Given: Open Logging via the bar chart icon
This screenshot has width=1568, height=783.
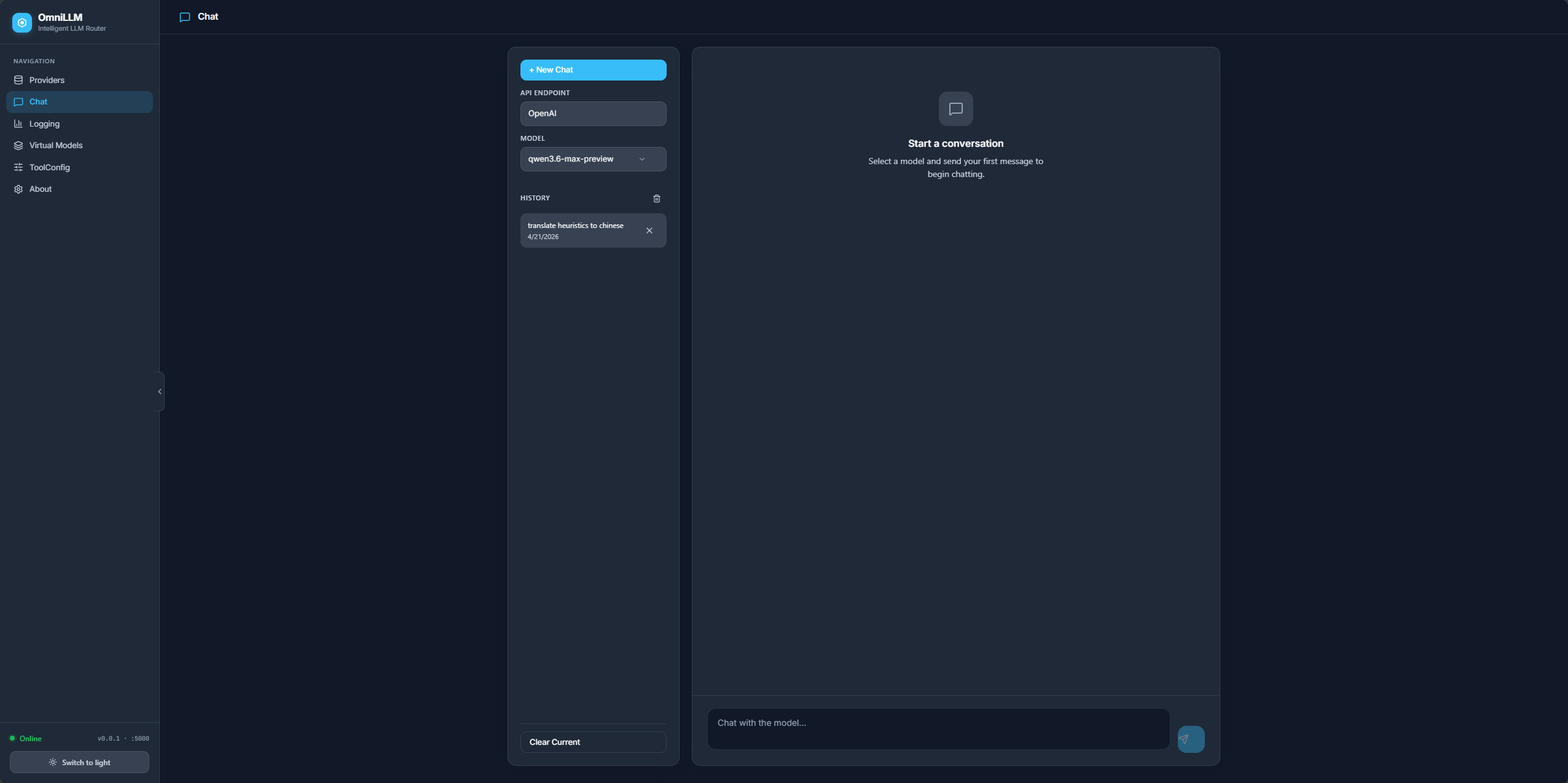Looking at the screenshot, I should coord(18,124).
